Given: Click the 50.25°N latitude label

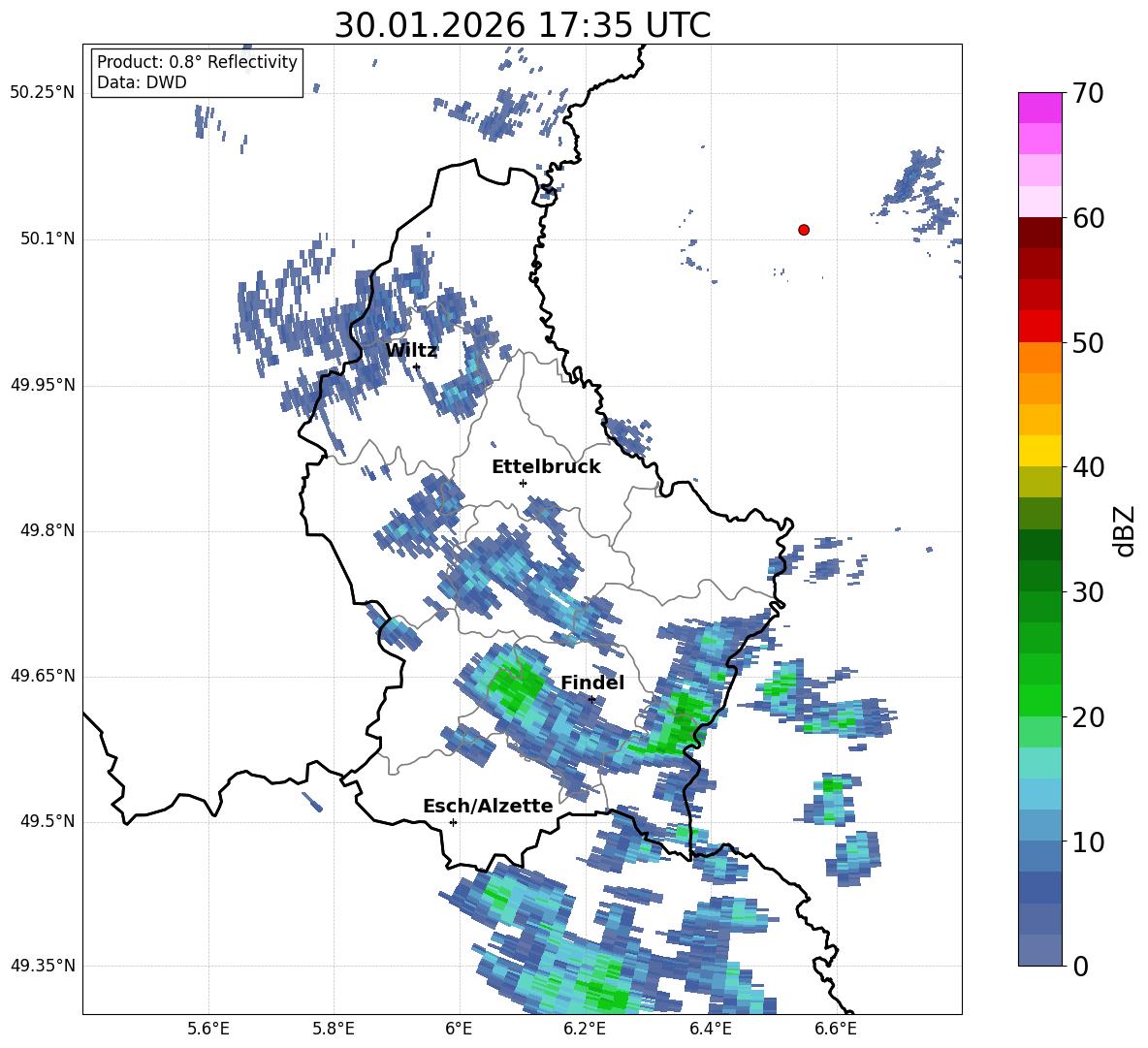Looking at the screenshot, I should tap(43, 93).
